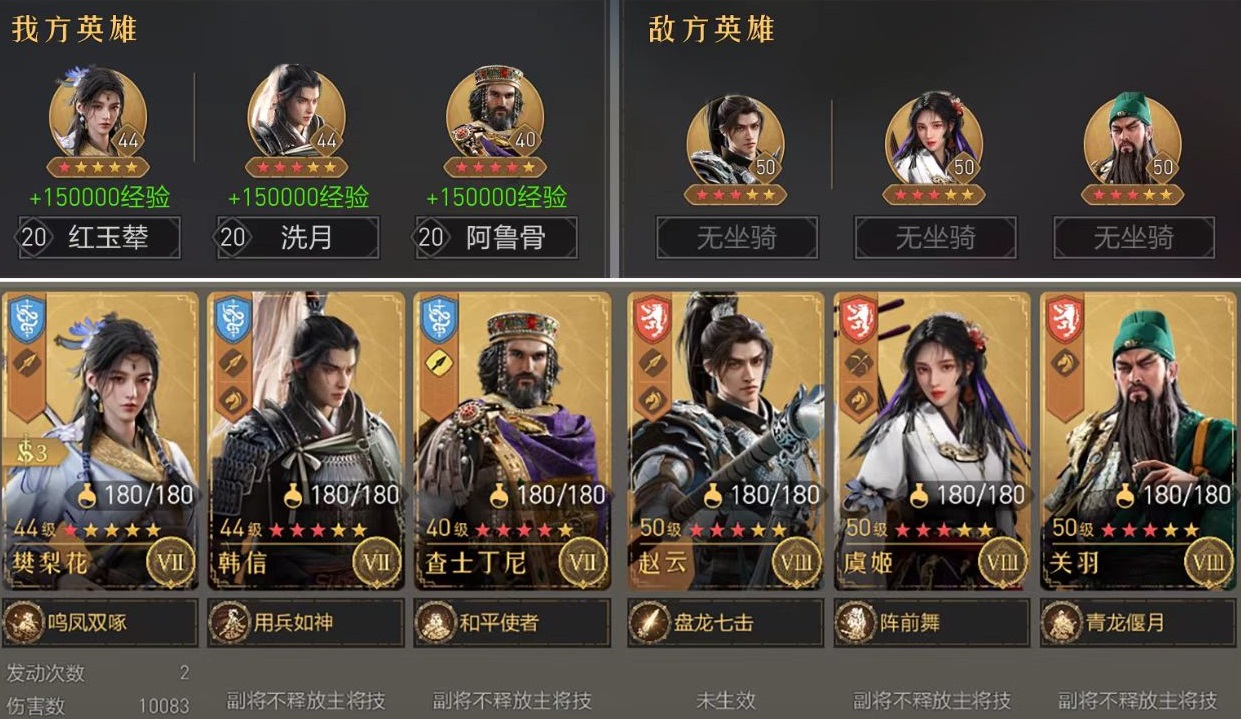Click the 盘龙七击 skill icon
1241x719 pixels.
click(x=650, y=623)
